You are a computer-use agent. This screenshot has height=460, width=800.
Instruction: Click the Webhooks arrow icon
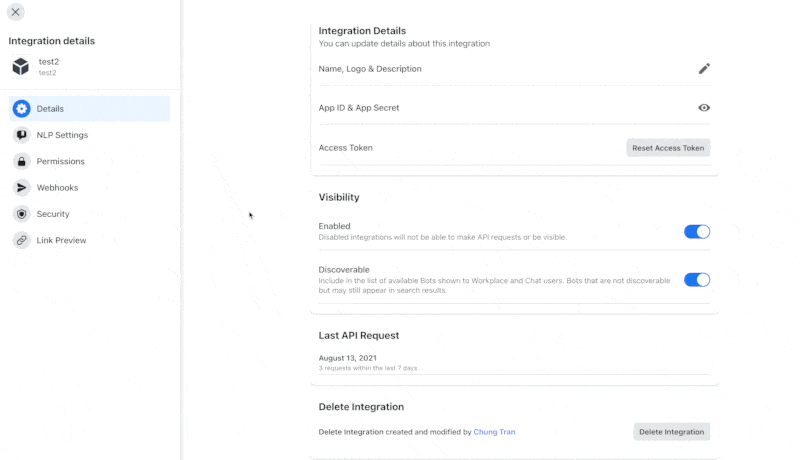pos(21,188)
